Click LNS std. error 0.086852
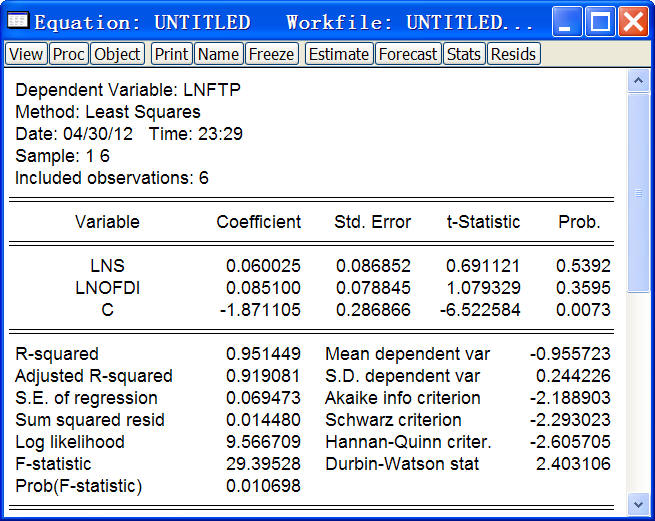Image resolution: width=655 pixels, height=521 pixels. [373, 266]
